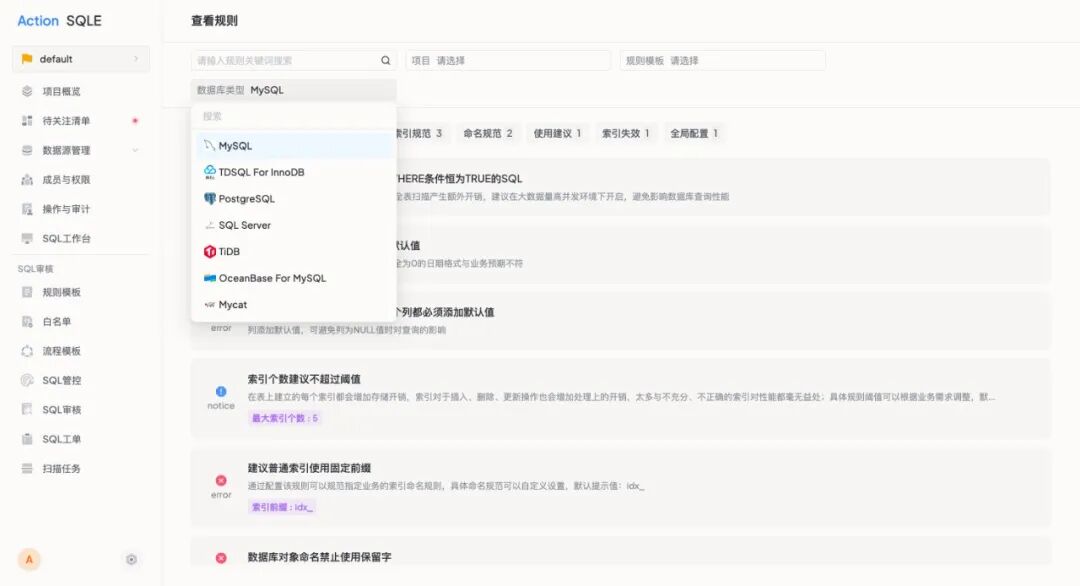Viewport: 1080px width, 586px height.
Task: Expand the 数据源管理 submenu chevron
Action: pyautogui.click(x=136, y=150)
